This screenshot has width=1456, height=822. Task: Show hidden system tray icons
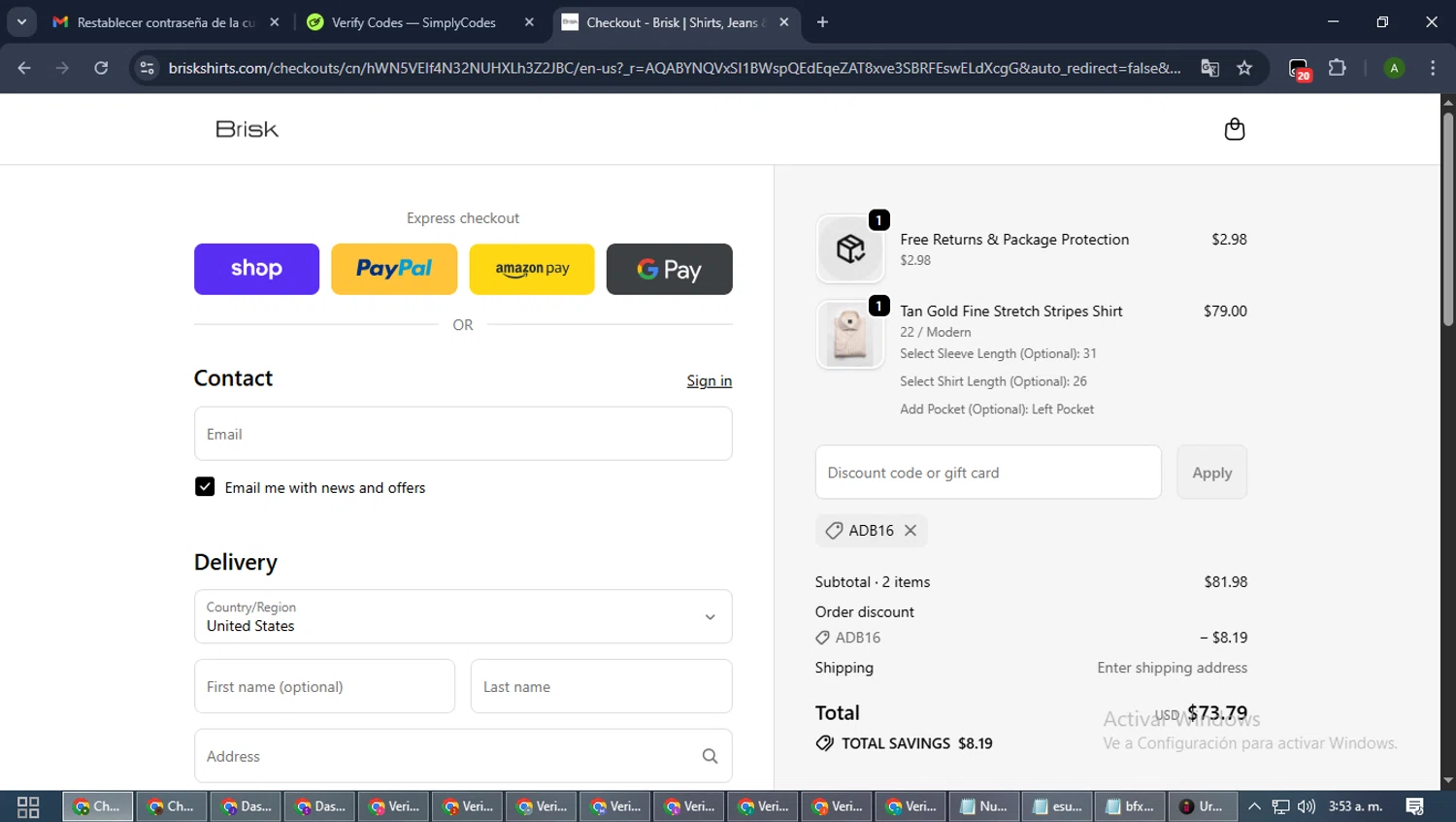pos(1254,806)
